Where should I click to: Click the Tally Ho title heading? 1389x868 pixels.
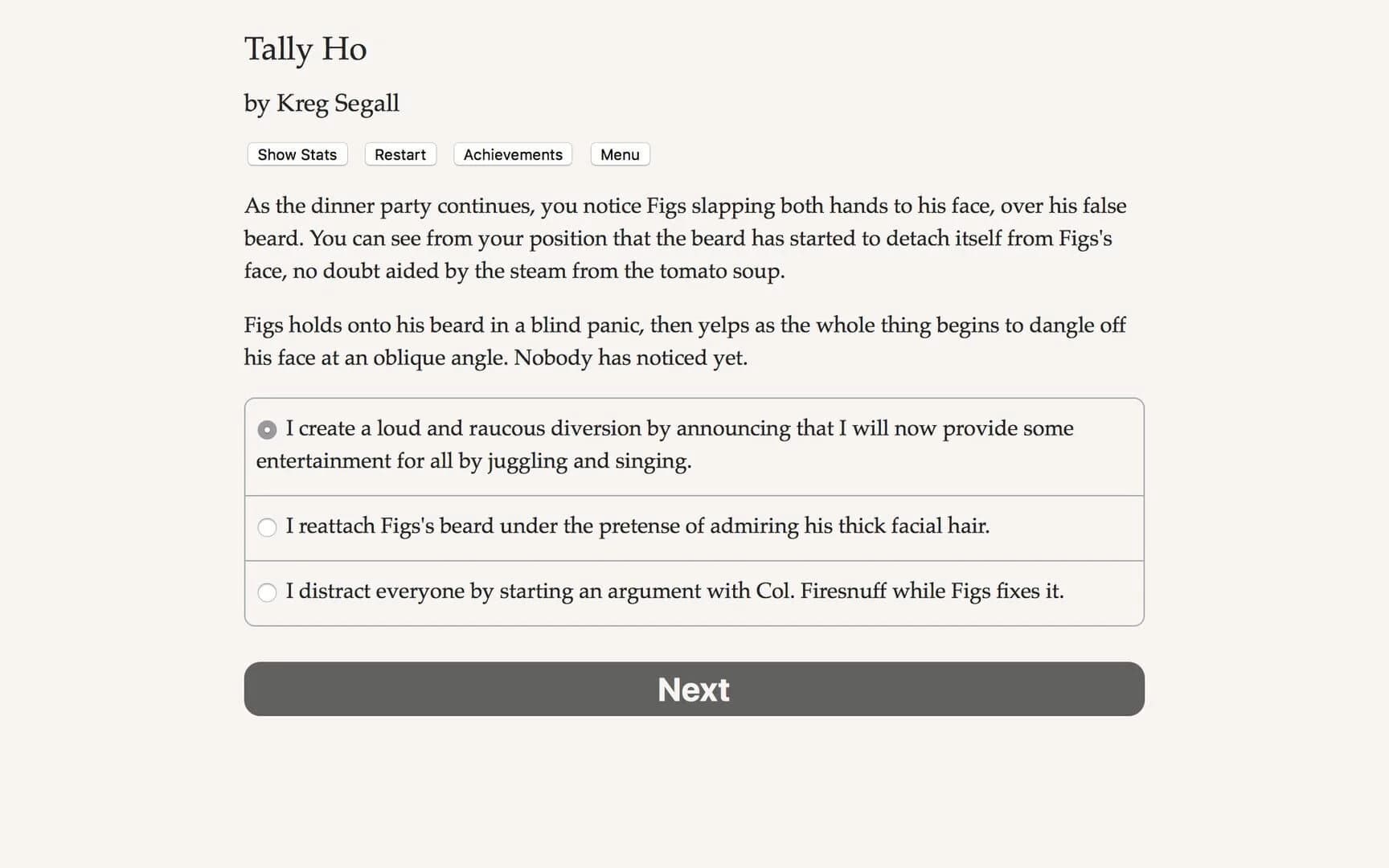coord(305,49)
